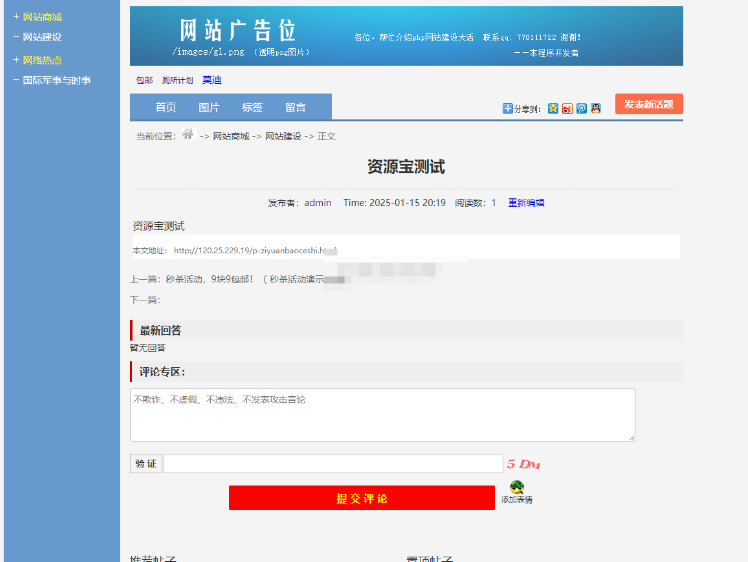Click the 发表新话题 button
The height and width of the screenshot is (562, 748).
tap(649, 104)
